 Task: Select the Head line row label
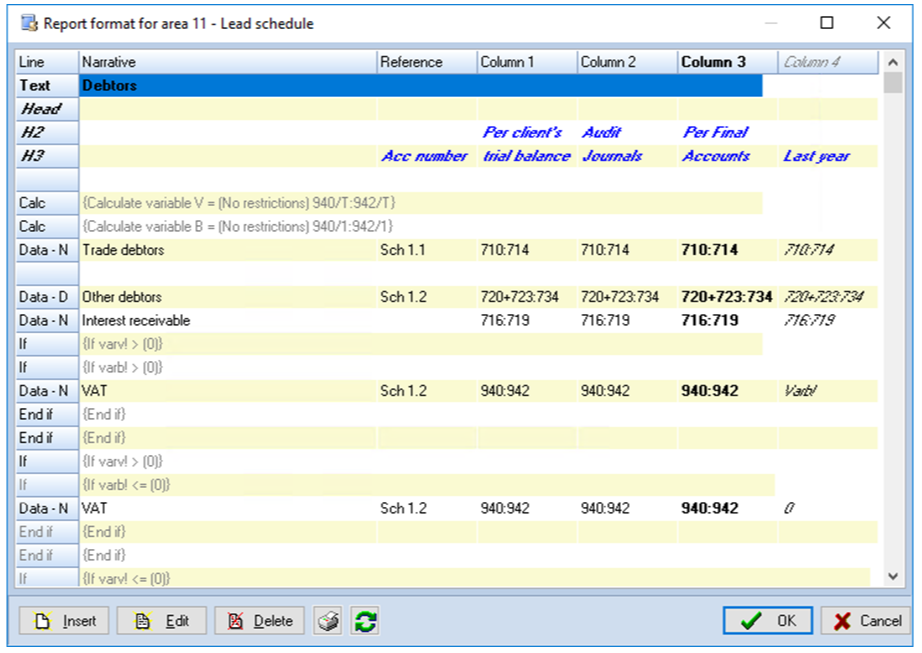pos(47,109)
